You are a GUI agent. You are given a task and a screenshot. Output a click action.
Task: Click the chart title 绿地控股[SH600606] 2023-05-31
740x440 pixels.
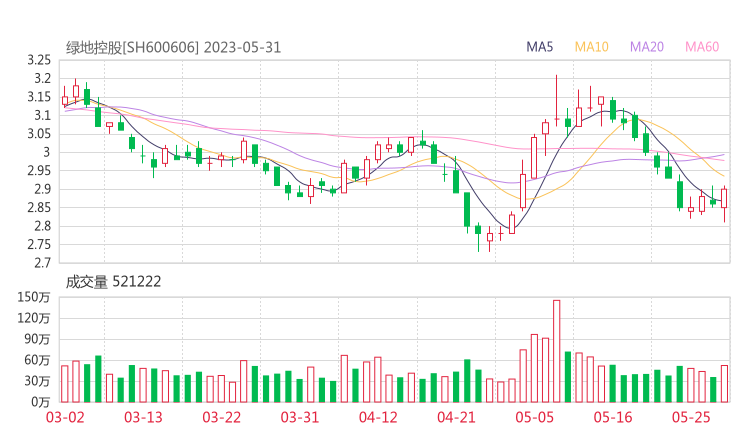coord(173,48)
